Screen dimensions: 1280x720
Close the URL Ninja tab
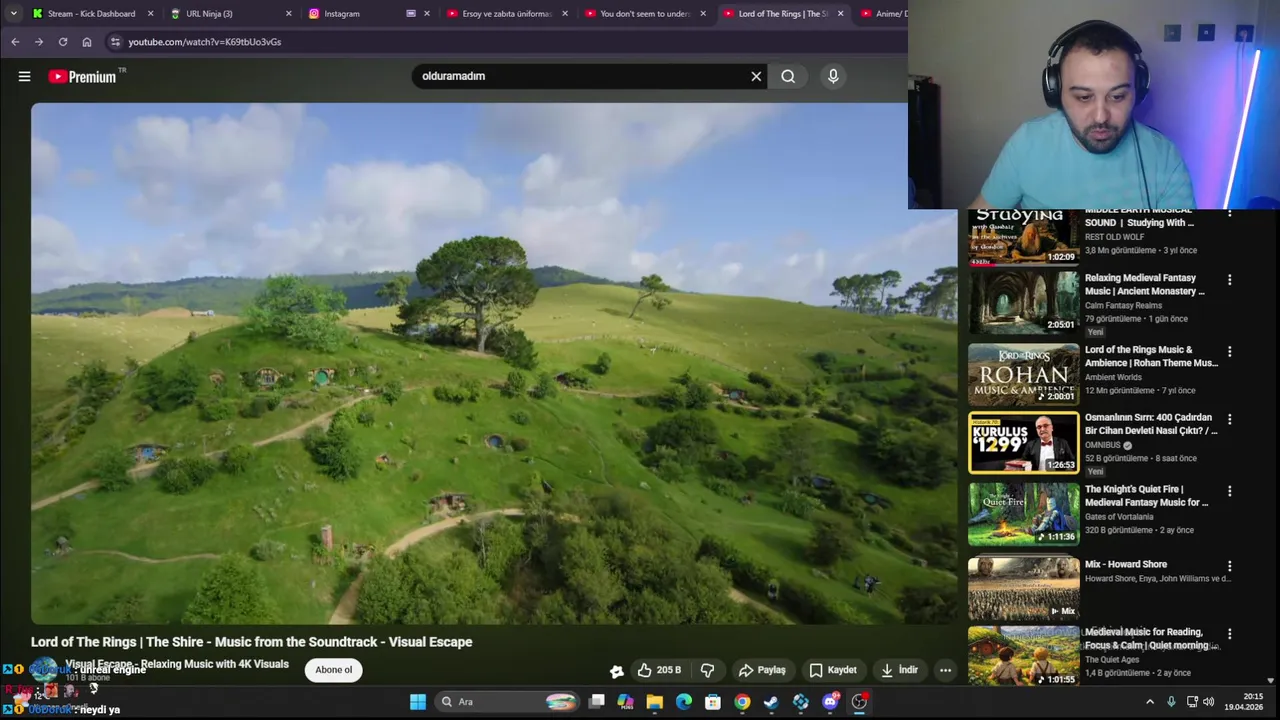[288, 14]
